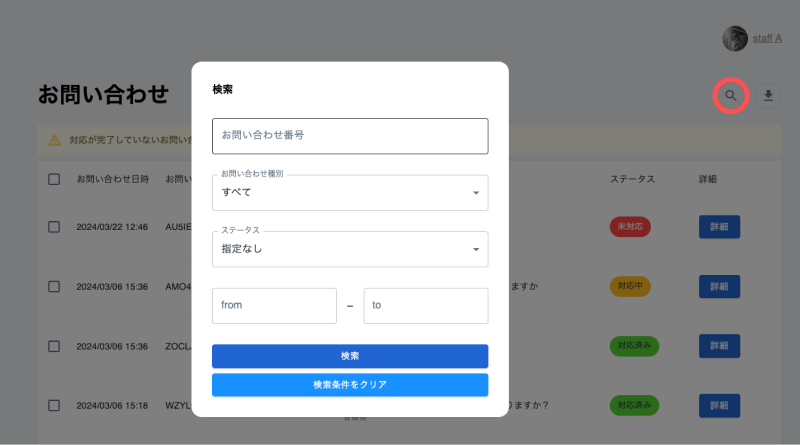Click the yellow 対応中 status badge
Screen dimensions: 800x445
[x=630, y=286]
